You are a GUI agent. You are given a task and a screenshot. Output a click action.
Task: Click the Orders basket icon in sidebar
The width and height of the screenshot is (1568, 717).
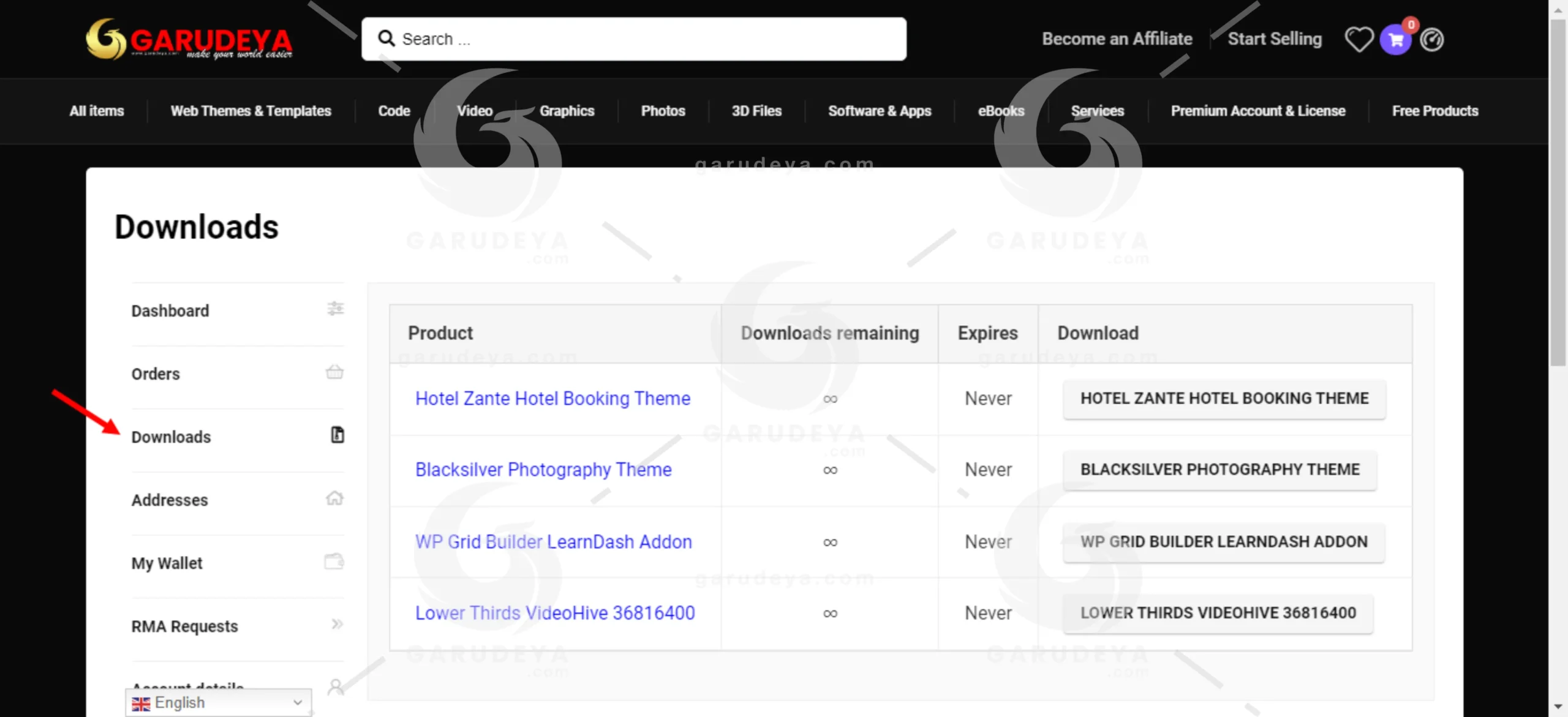334,372
